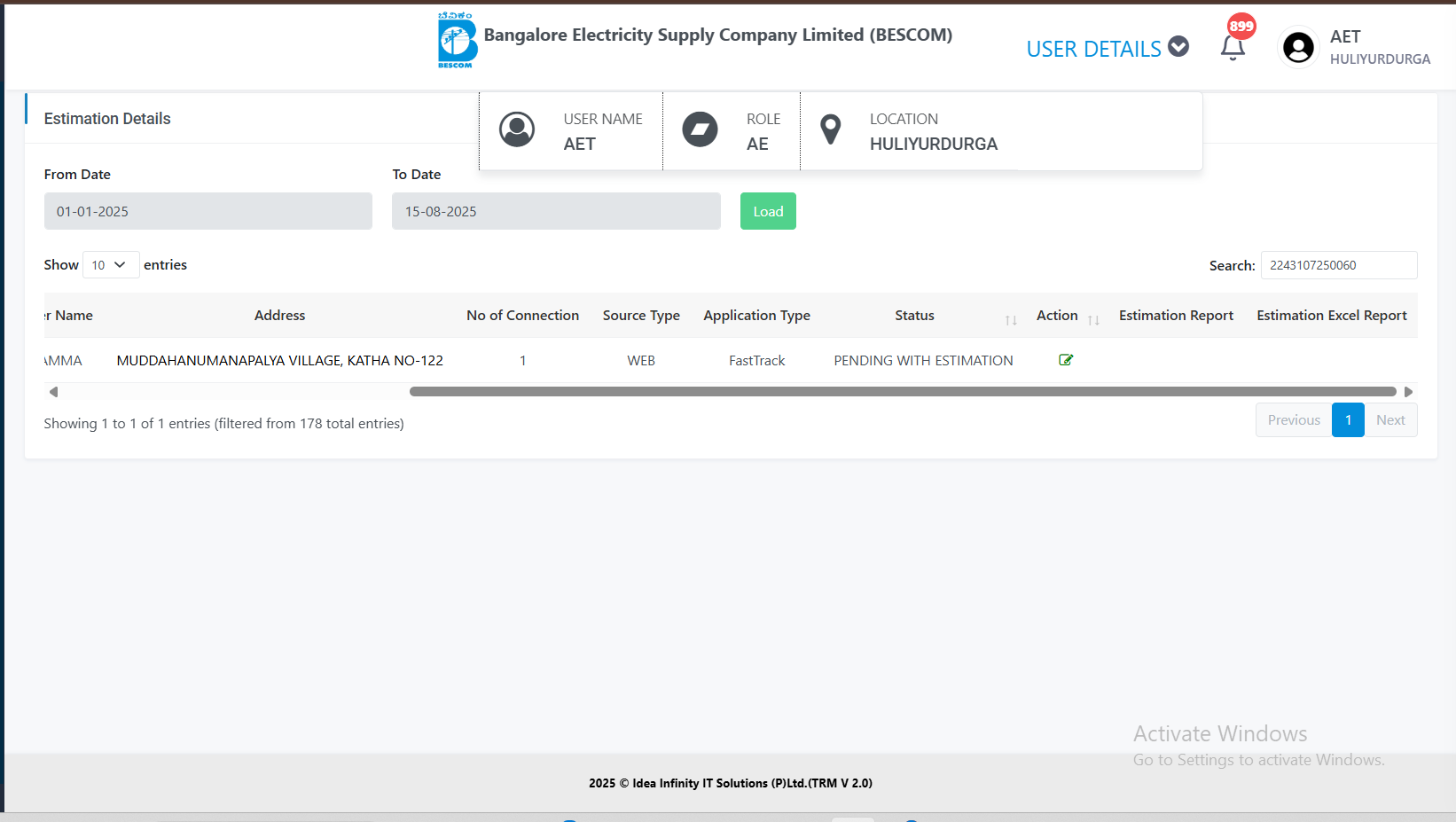1456x822 pixels.
Task: Select page 1 in pagination
Action: point(1348,420)
